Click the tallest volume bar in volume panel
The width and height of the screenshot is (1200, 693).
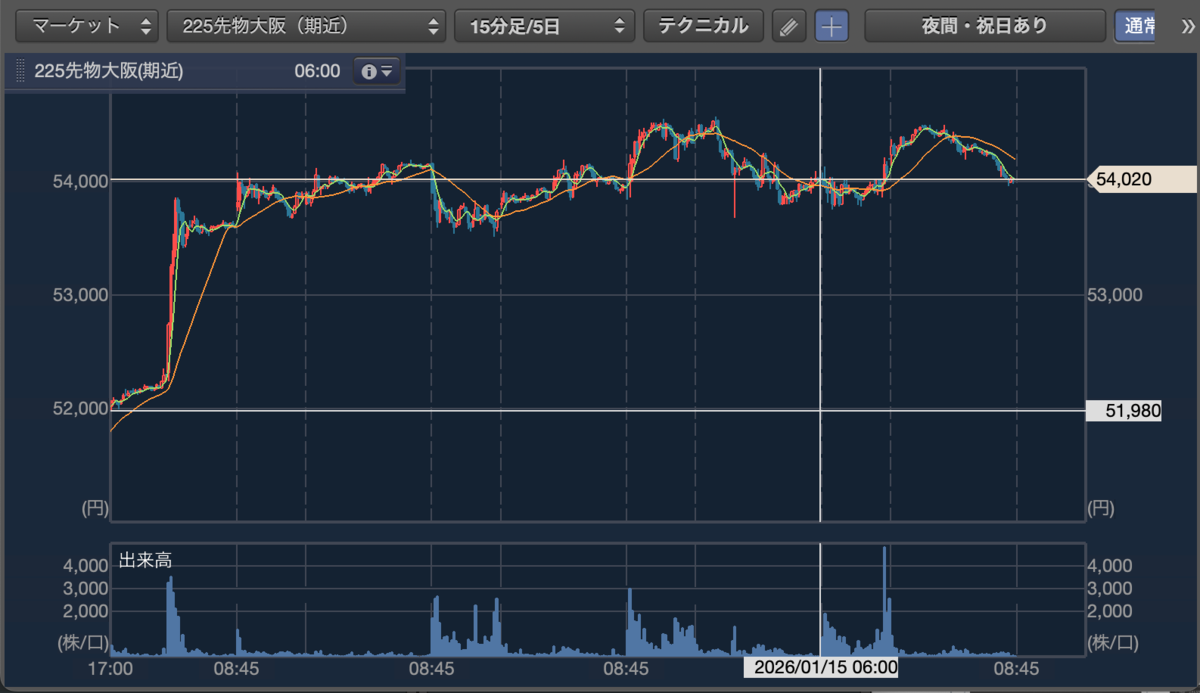pyautogui.click(x=884, y=600)
